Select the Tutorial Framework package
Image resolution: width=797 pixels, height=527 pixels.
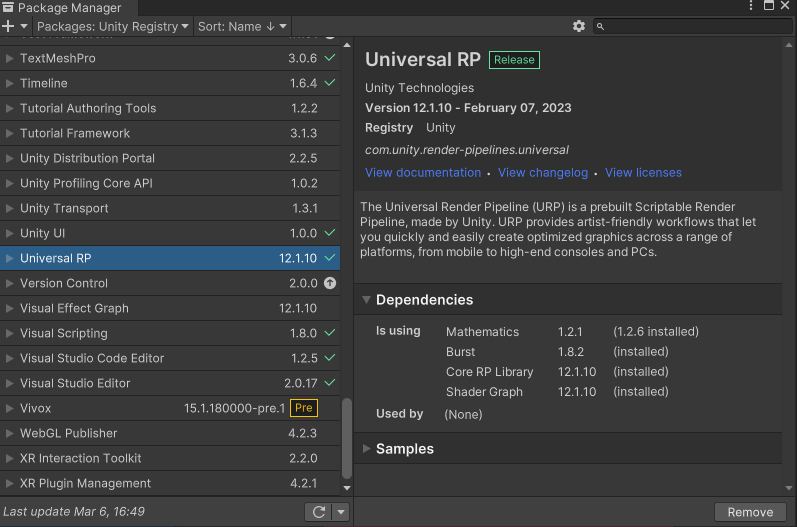170,133
